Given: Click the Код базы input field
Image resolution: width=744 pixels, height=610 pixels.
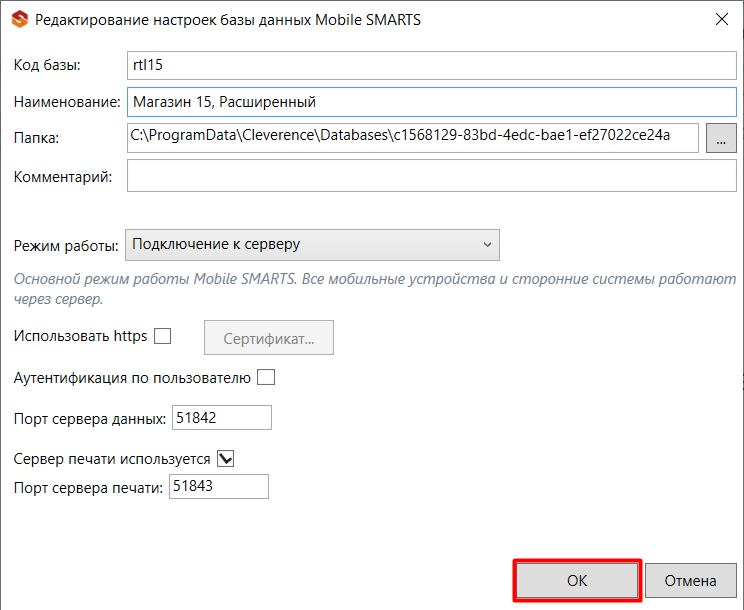Looking at the screenshot, I should tap(431, 65).
